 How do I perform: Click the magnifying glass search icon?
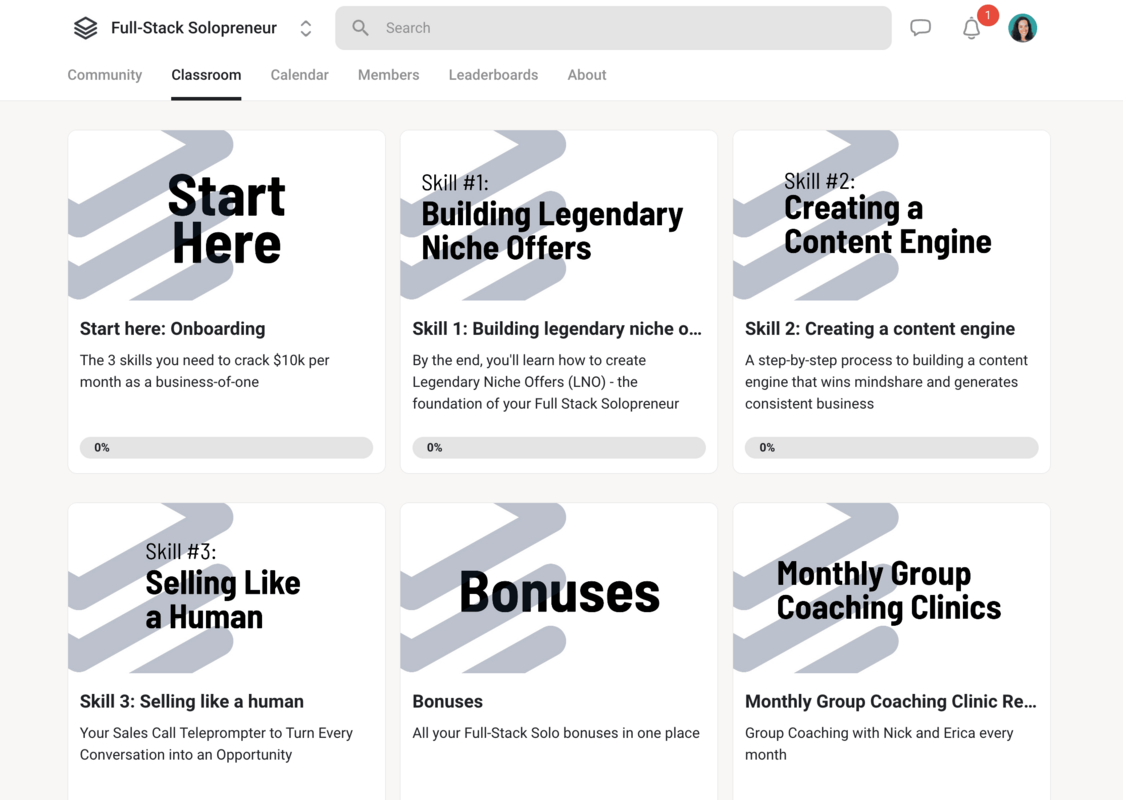[x=361, y=28]
